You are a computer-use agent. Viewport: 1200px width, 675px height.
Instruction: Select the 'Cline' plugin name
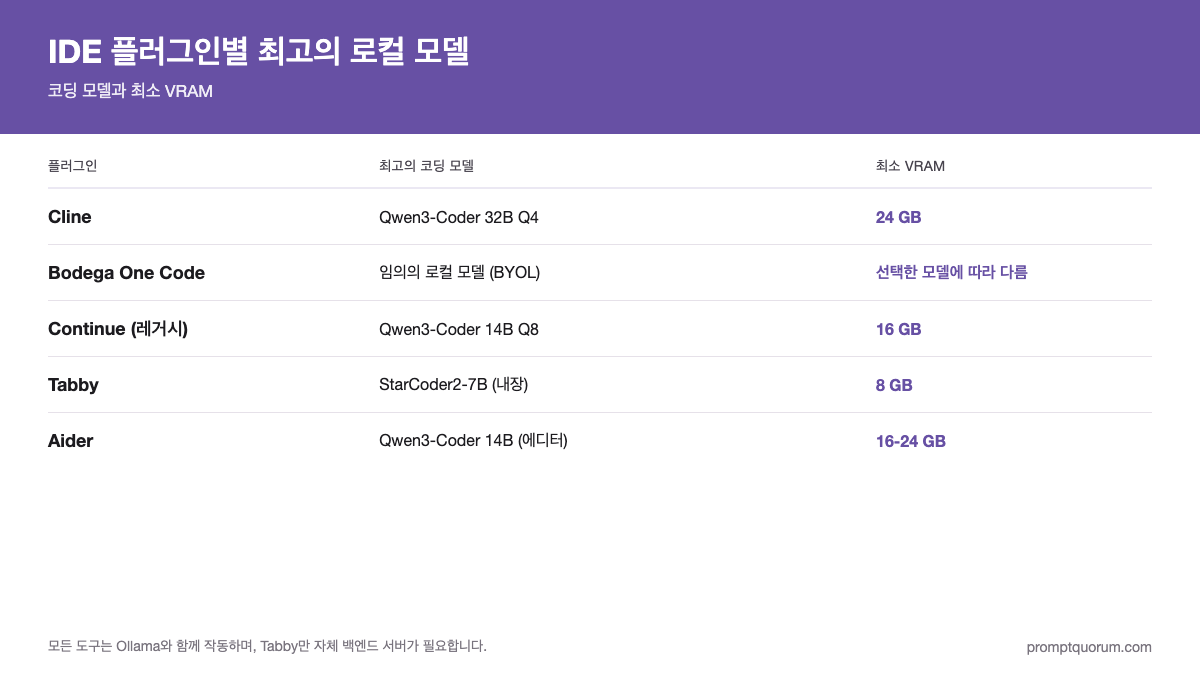[70, 217]
